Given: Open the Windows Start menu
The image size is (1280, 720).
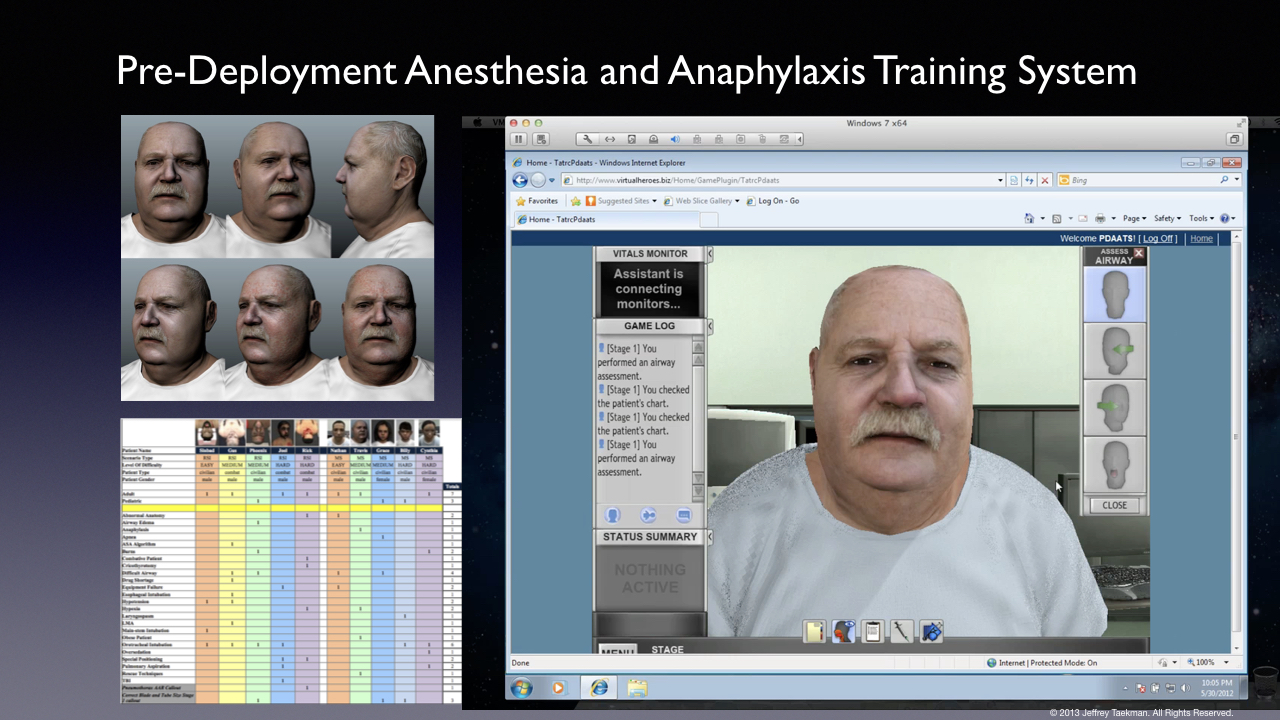Looking at the screenshot, I should point(522,688).
